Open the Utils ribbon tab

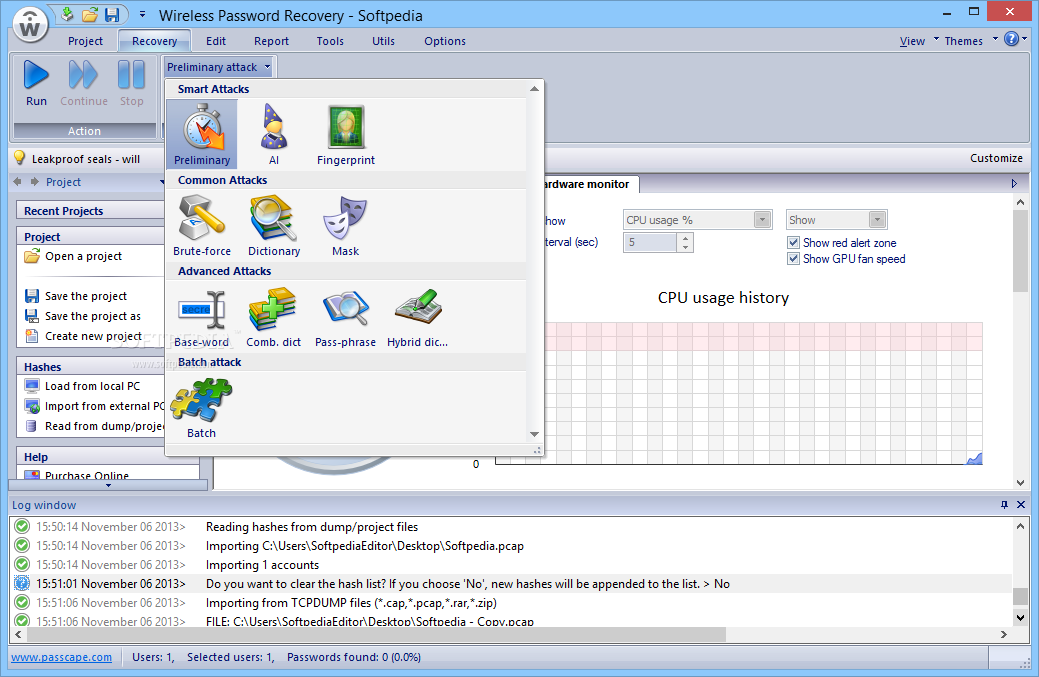pos(384,41)
